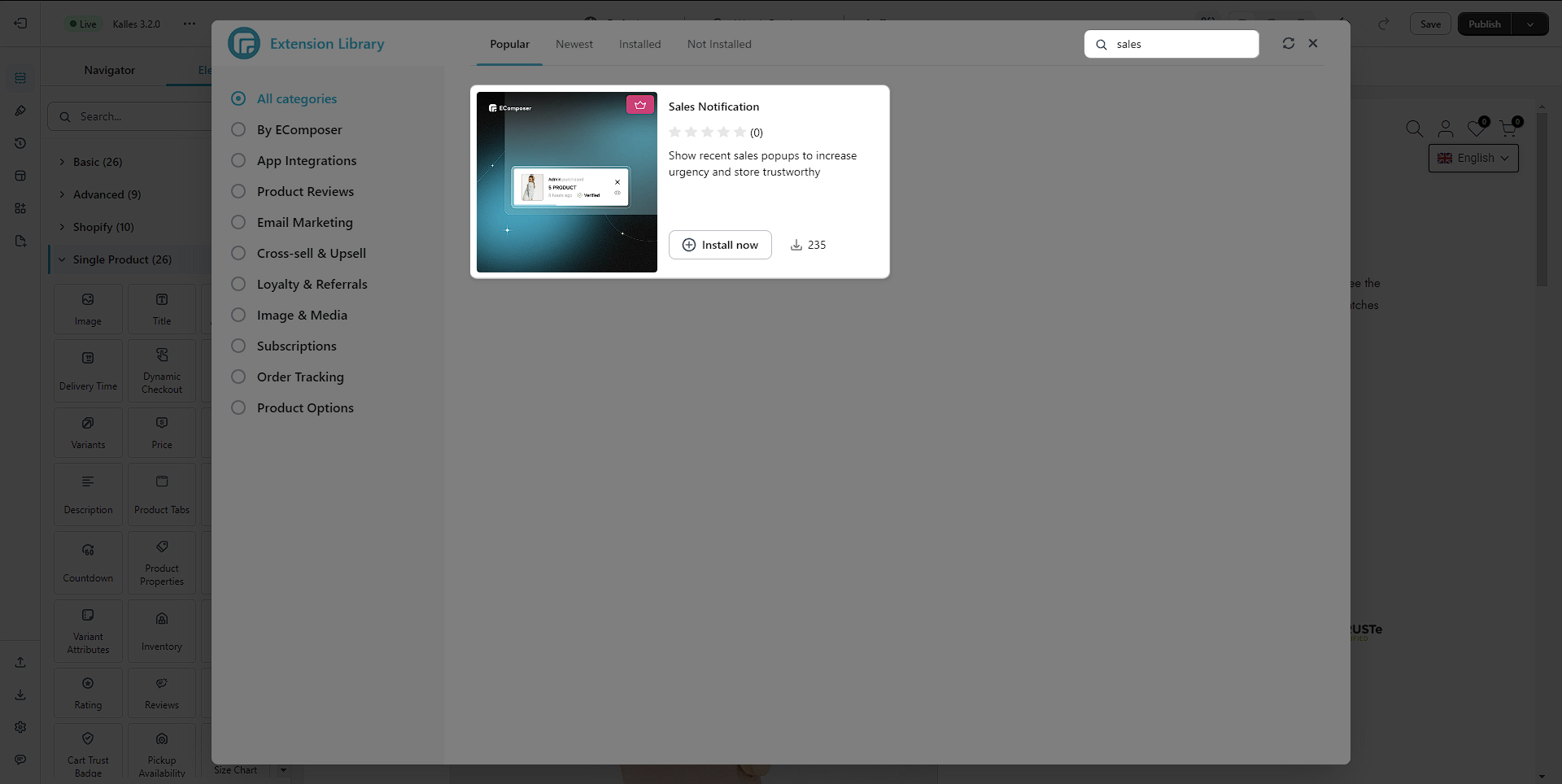Open the Navigator tab
This screenshot has height=784, width=1562.
(x=109, y=70)
